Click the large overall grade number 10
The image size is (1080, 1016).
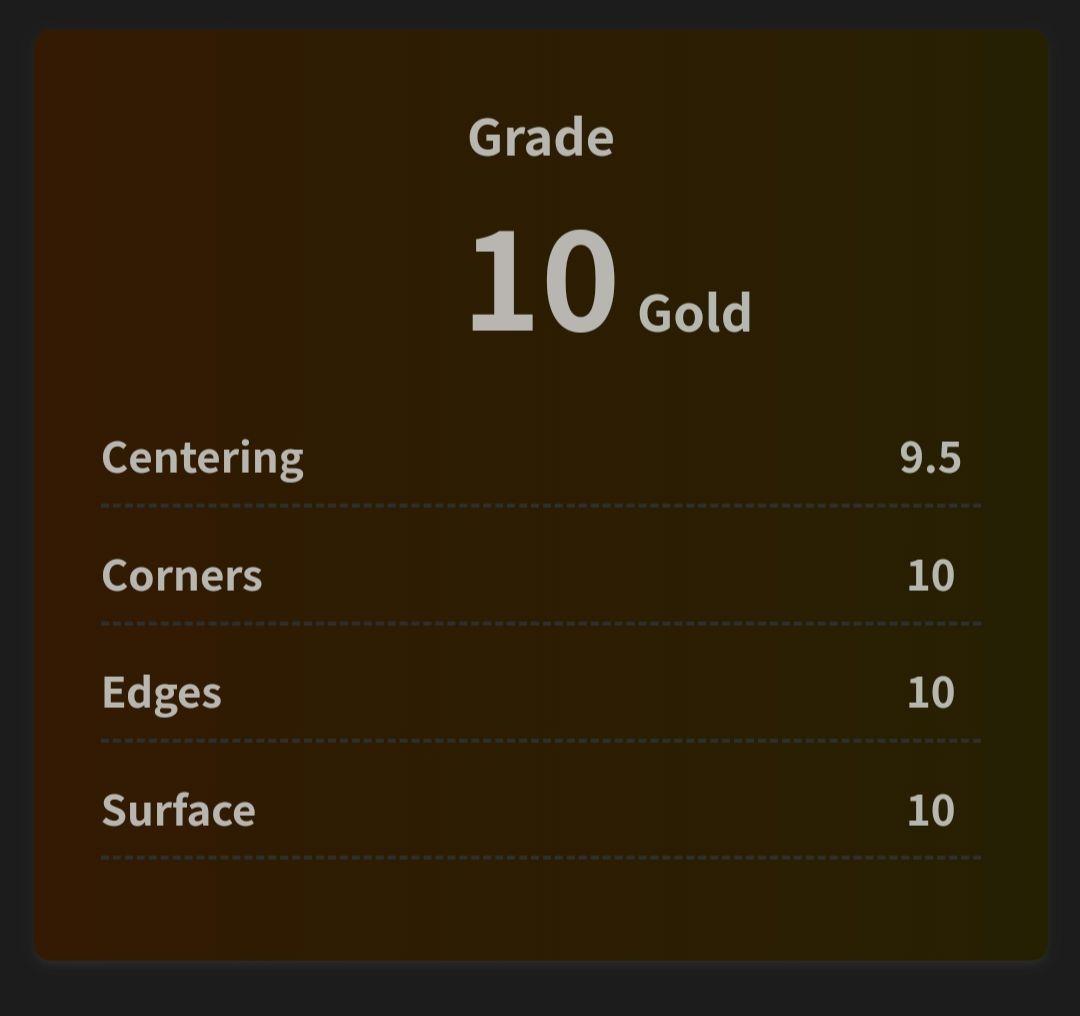click(x=541, y=282)
